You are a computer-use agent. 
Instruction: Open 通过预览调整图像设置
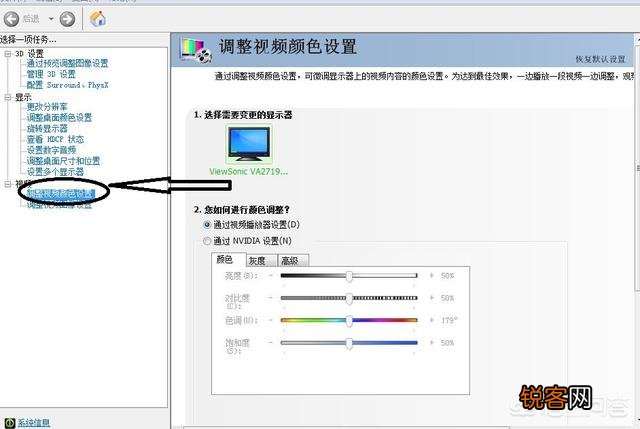tap(67, 63)
